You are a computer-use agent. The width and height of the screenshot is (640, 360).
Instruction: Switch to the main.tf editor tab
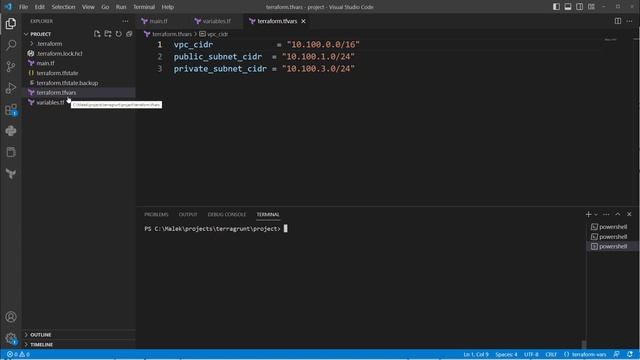tap(158, 21)
